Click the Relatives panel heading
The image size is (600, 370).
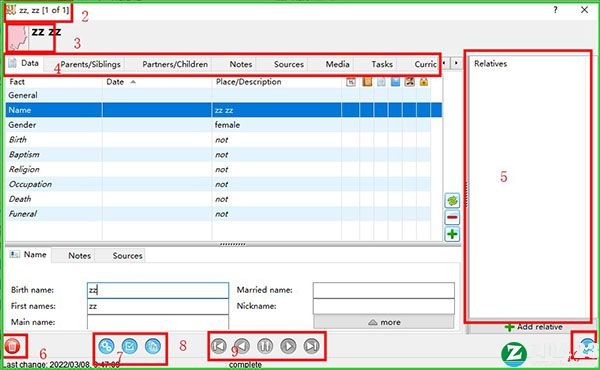tap(491, 64)
